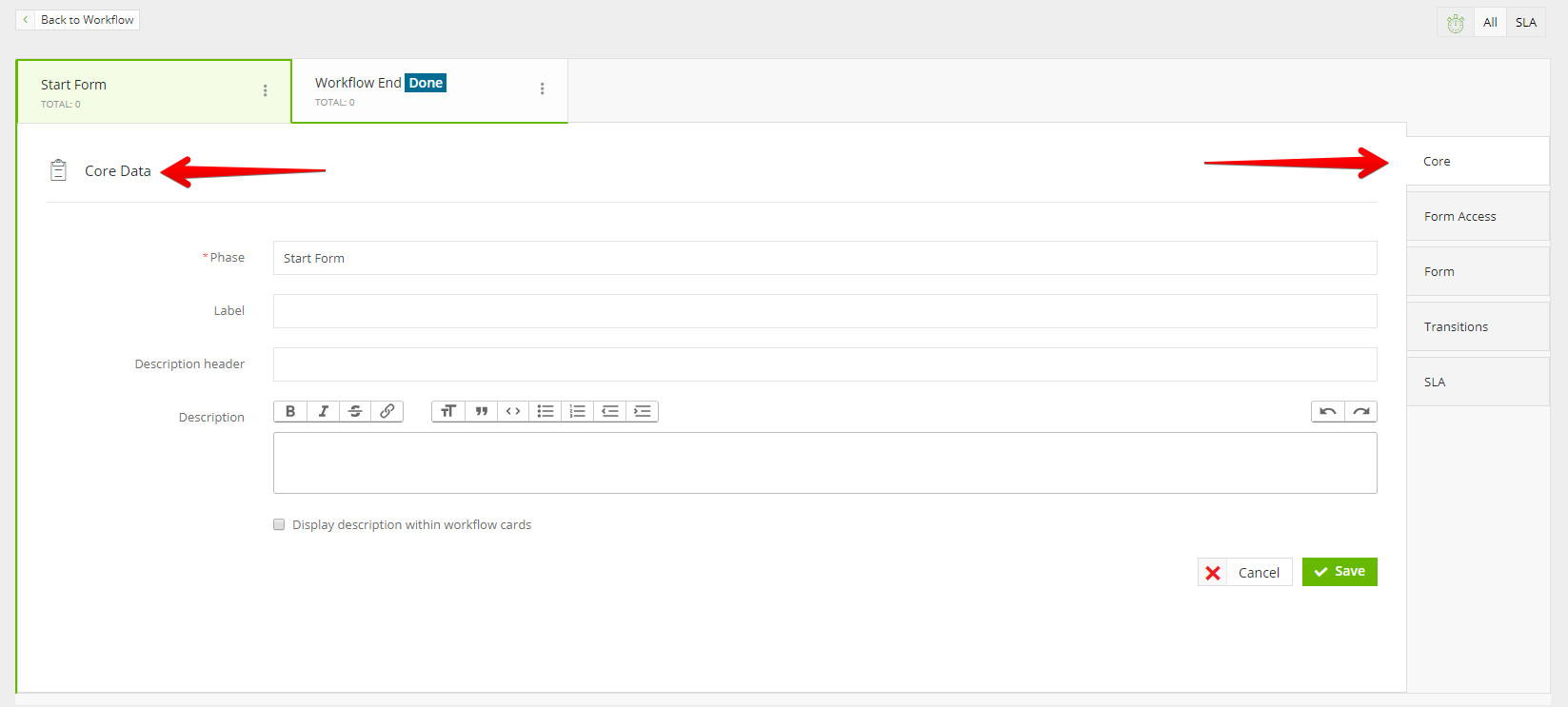Open Start Form three-dot options menu
The height and width of the screenshot is (707, 1568).
pyautogui.click(x=265, y=90)
